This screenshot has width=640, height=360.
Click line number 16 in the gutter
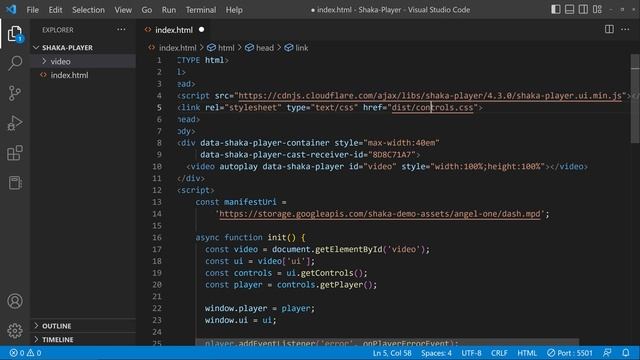point(157,238)
